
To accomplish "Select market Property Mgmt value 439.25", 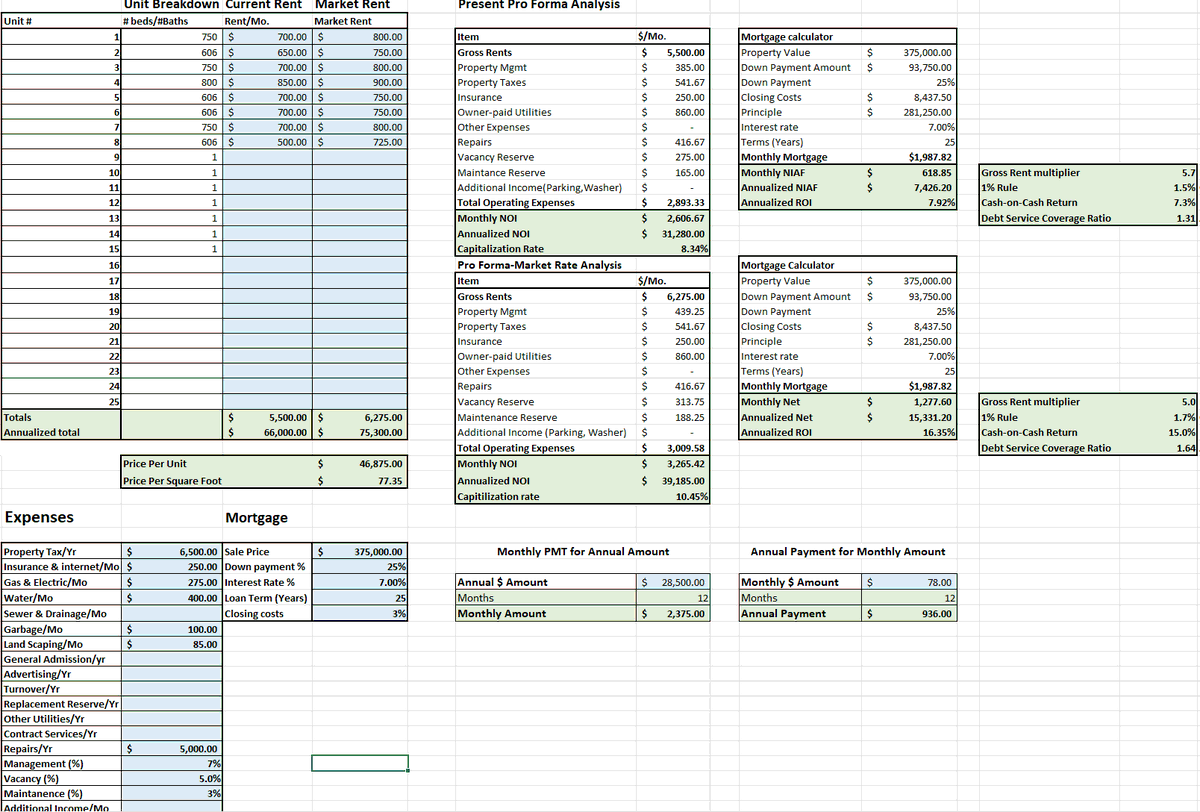I will (675, 311).
